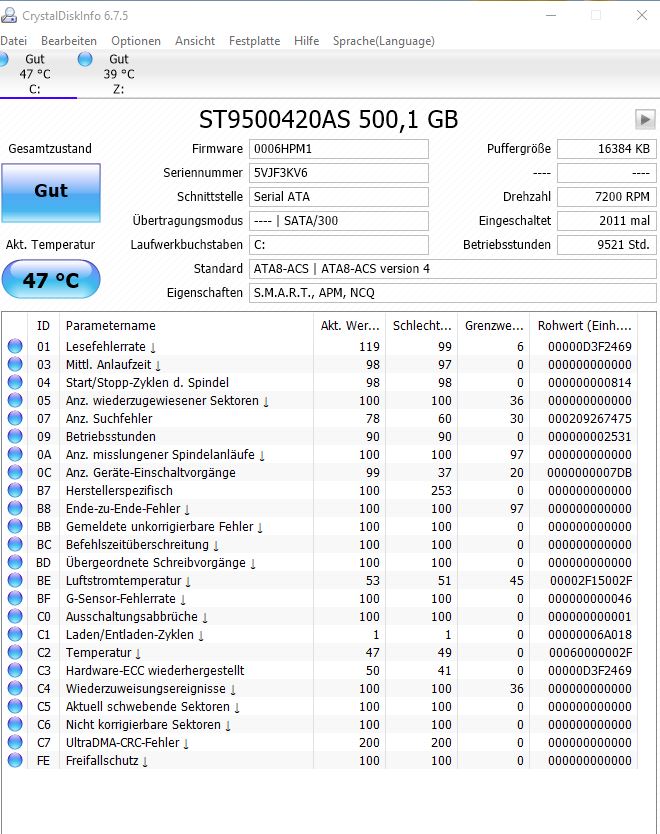
Task: Click status orb for C2 Temperatur row
Action: [x=15, y=652]
